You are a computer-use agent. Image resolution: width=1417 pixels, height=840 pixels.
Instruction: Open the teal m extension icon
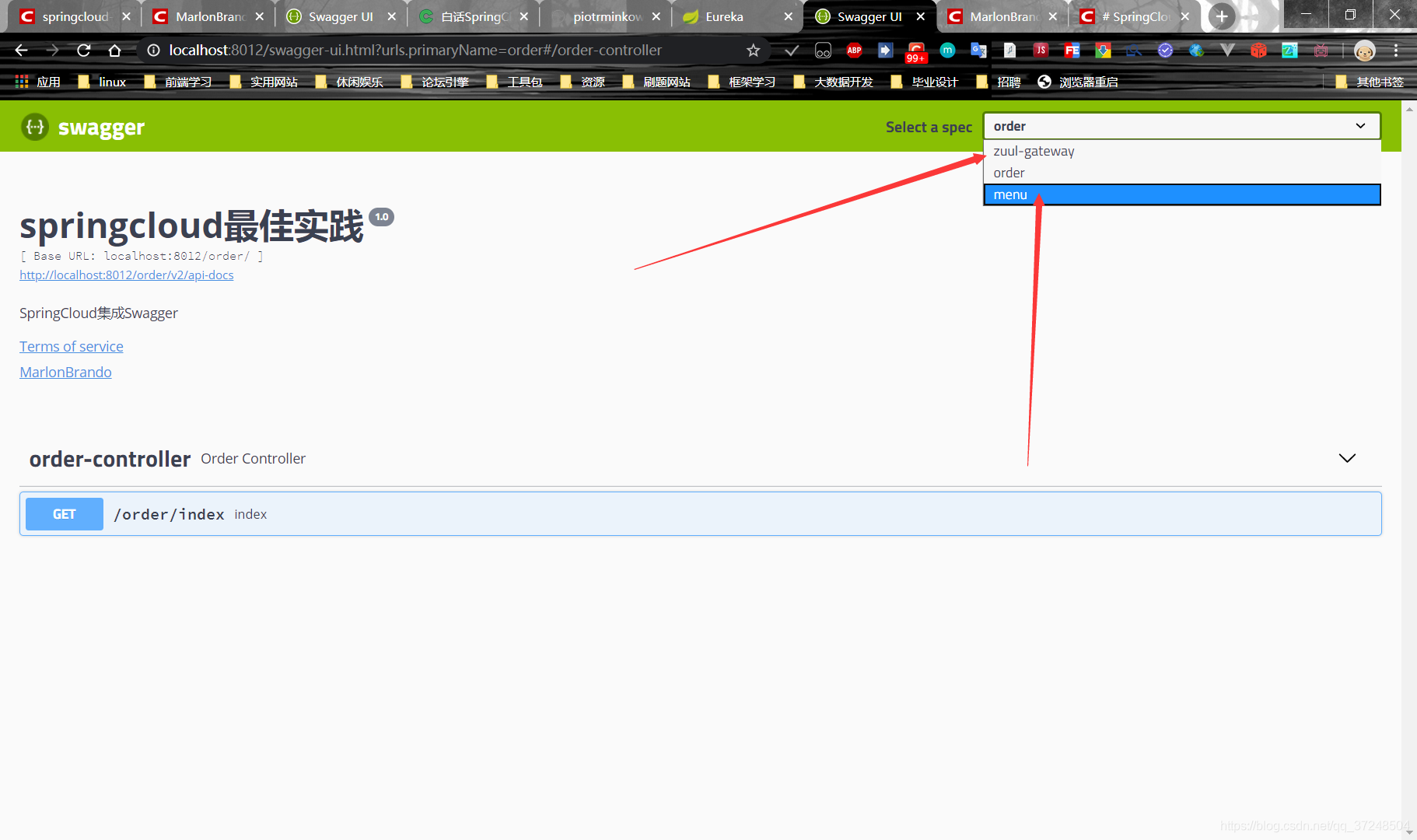coord(947,51)
